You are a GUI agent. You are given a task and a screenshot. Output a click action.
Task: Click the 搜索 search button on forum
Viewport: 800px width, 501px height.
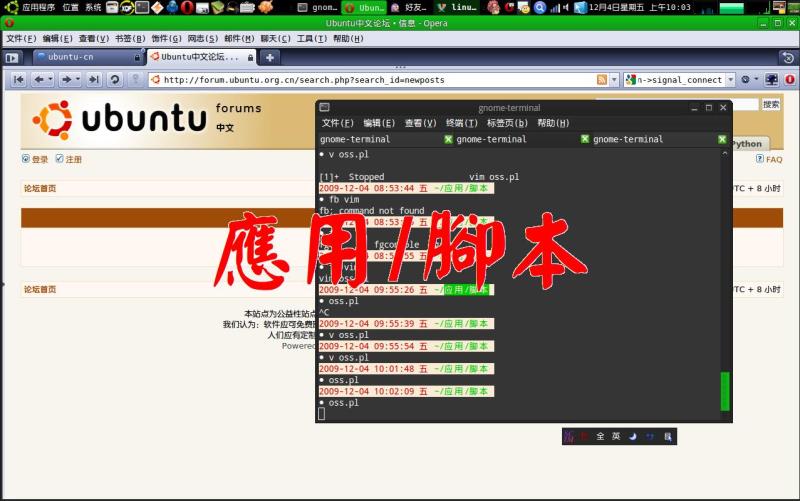[x=771, y=105]
